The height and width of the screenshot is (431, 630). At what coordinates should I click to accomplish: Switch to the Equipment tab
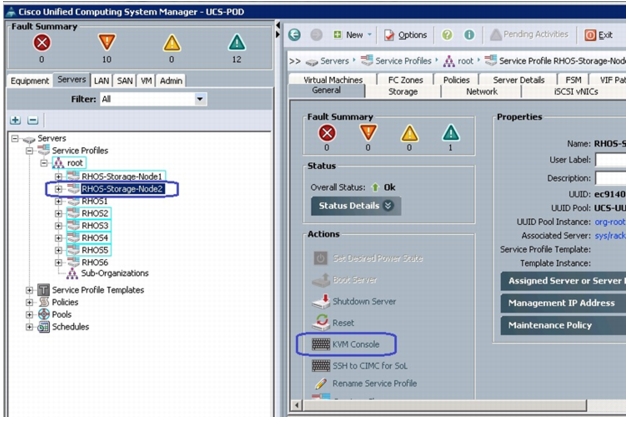(30, 81)
